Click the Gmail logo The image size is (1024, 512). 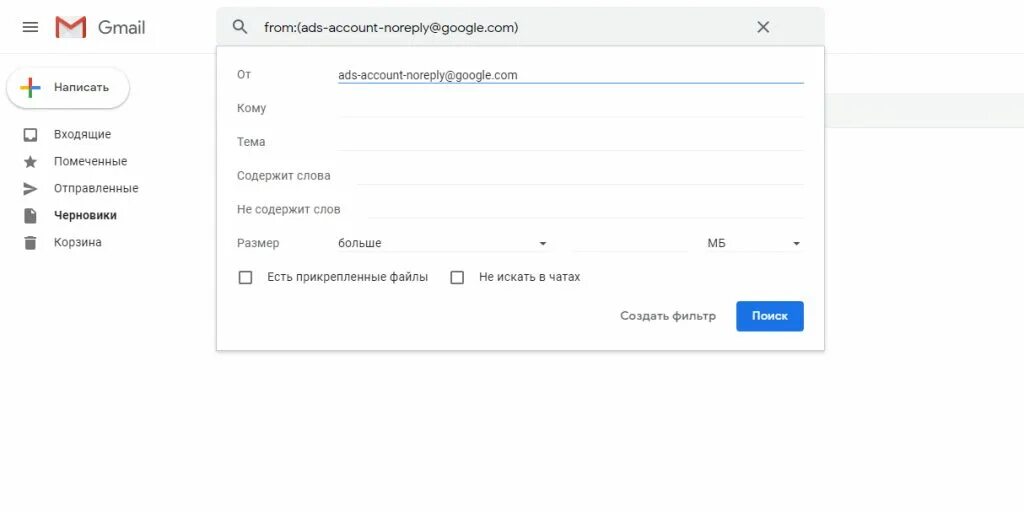tap(100, 27)
